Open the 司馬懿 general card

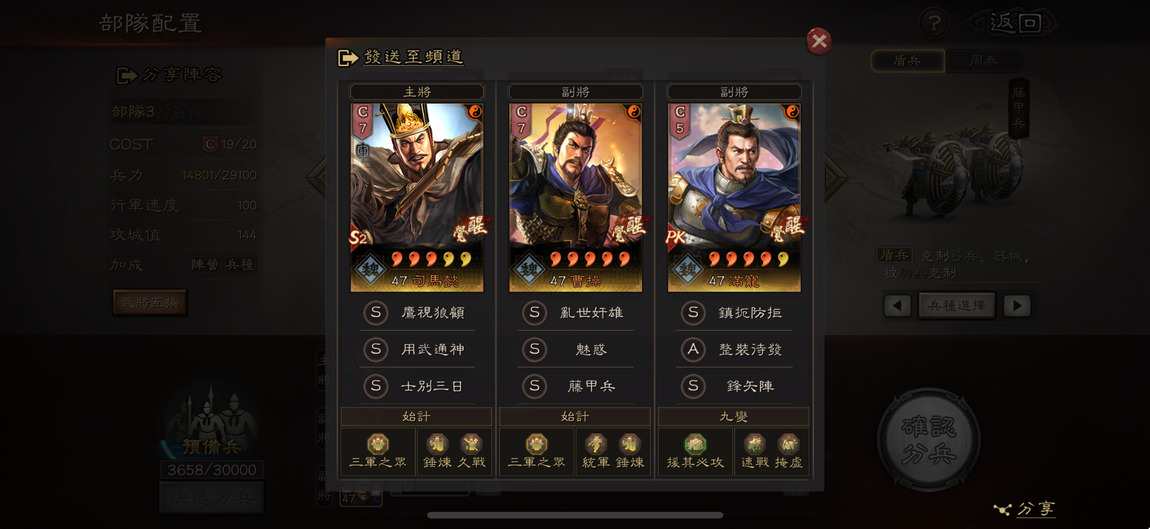pos(417,197)
